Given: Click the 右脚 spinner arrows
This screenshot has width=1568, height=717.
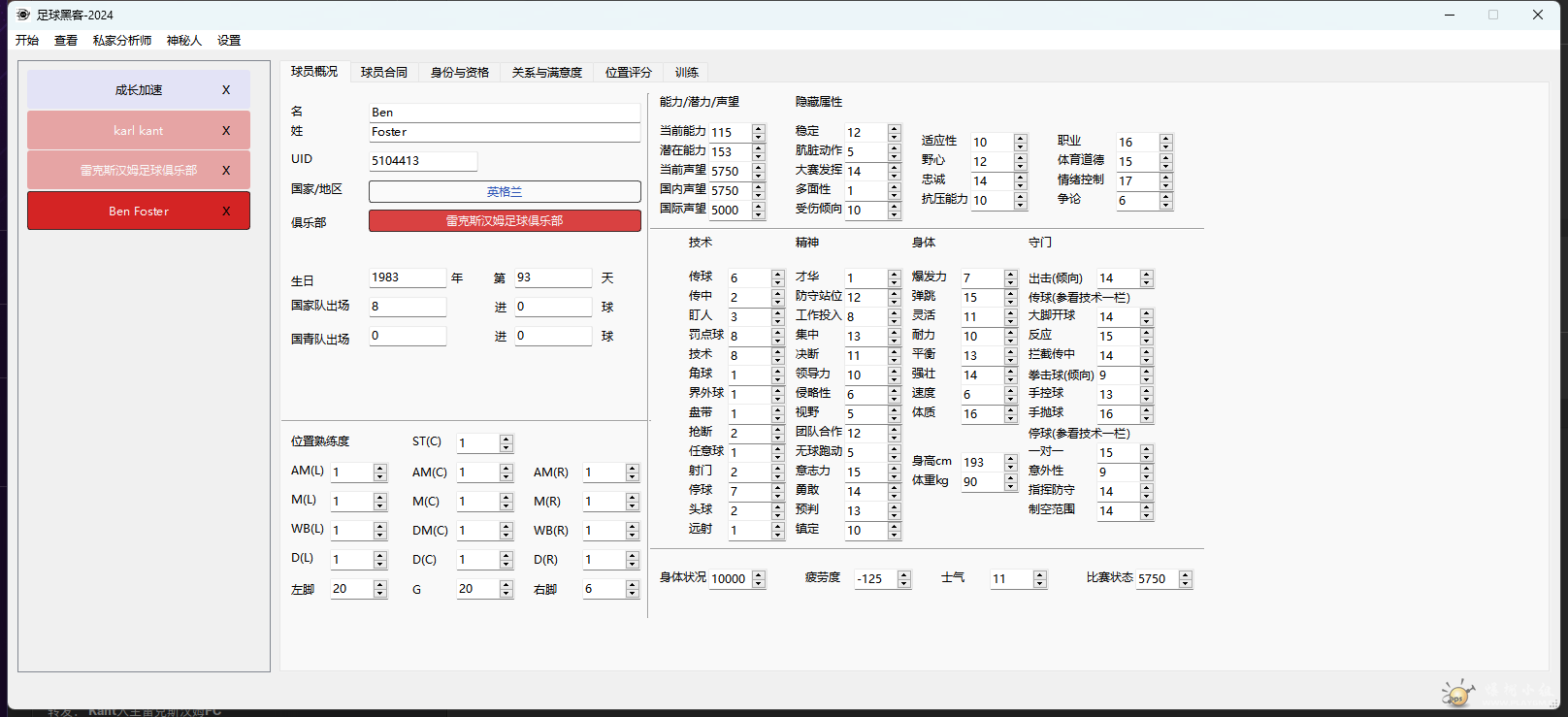Looking at the screenshot, I should (633, 588).
